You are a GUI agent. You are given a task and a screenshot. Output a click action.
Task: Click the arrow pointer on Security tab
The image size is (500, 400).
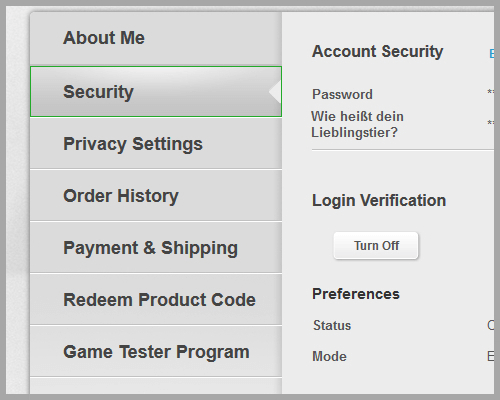[275, 91]
